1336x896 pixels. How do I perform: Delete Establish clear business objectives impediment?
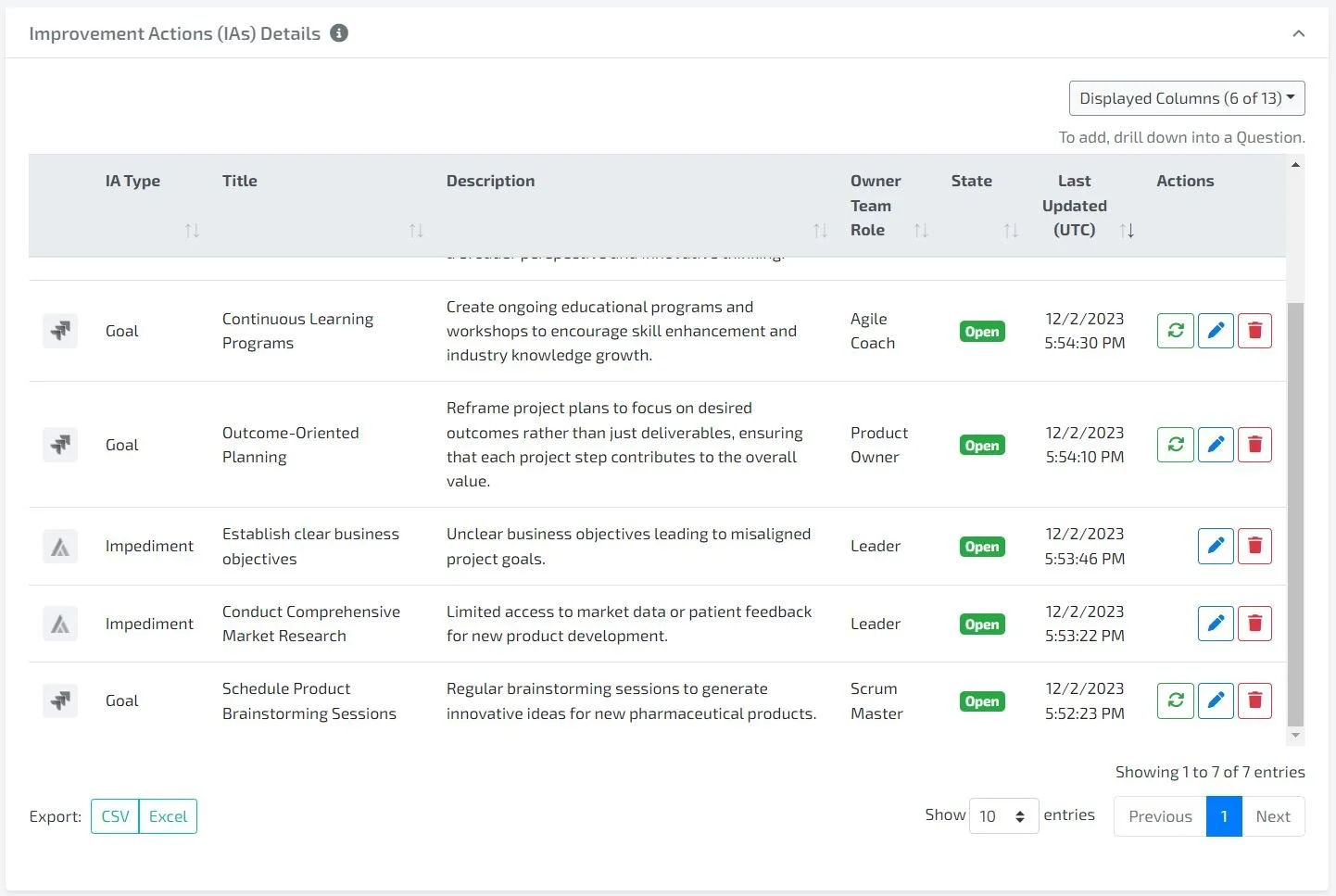tap(1255, 546)
